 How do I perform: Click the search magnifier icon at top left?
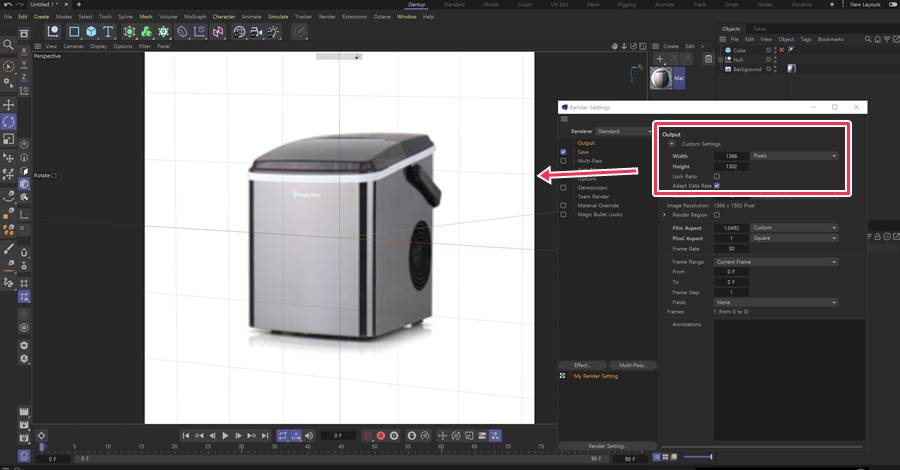point(8,44)
